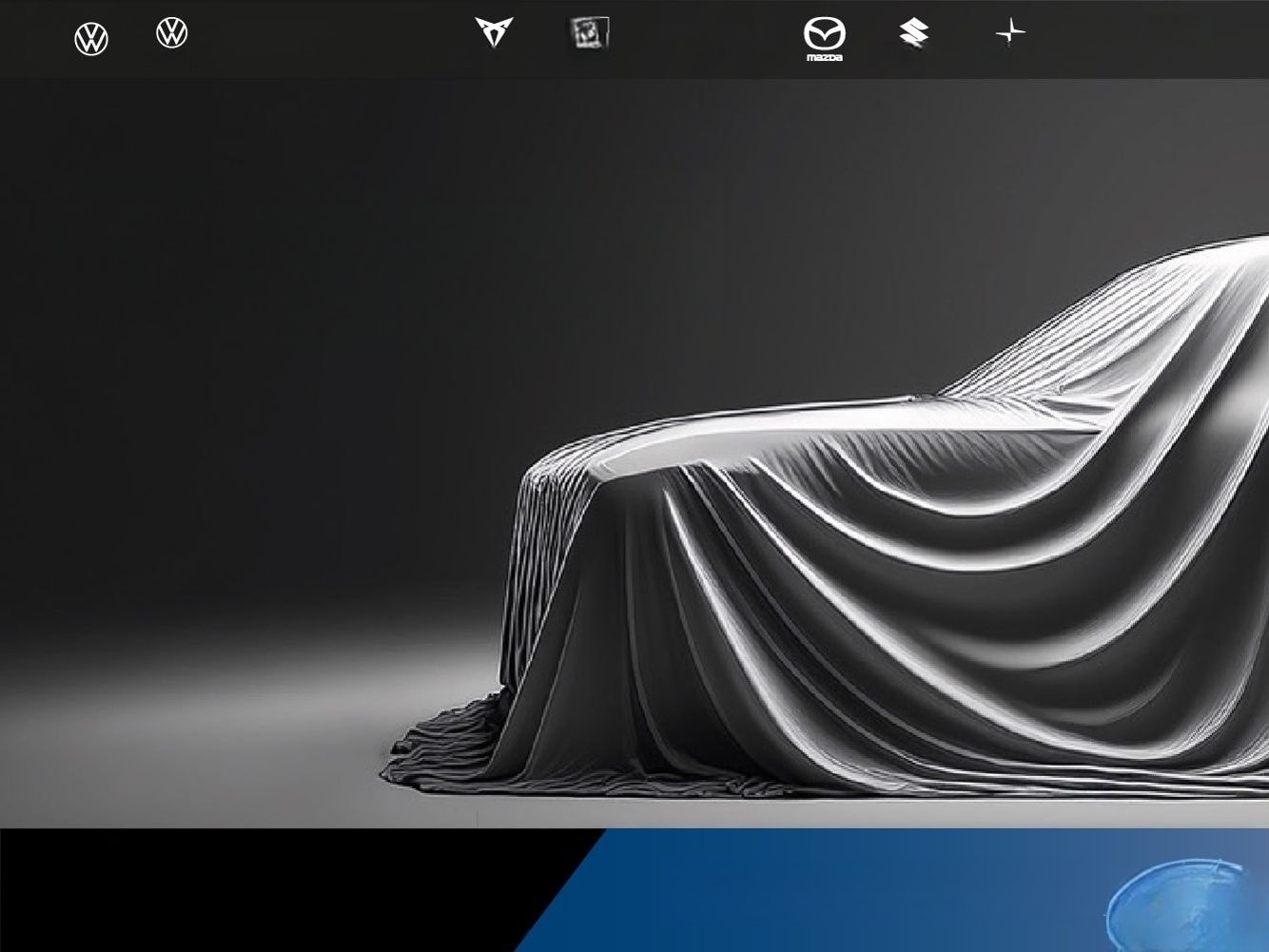Click the Polestar star logo
The height and width of the screenshot is (952, 1269).
(1010, 33)
